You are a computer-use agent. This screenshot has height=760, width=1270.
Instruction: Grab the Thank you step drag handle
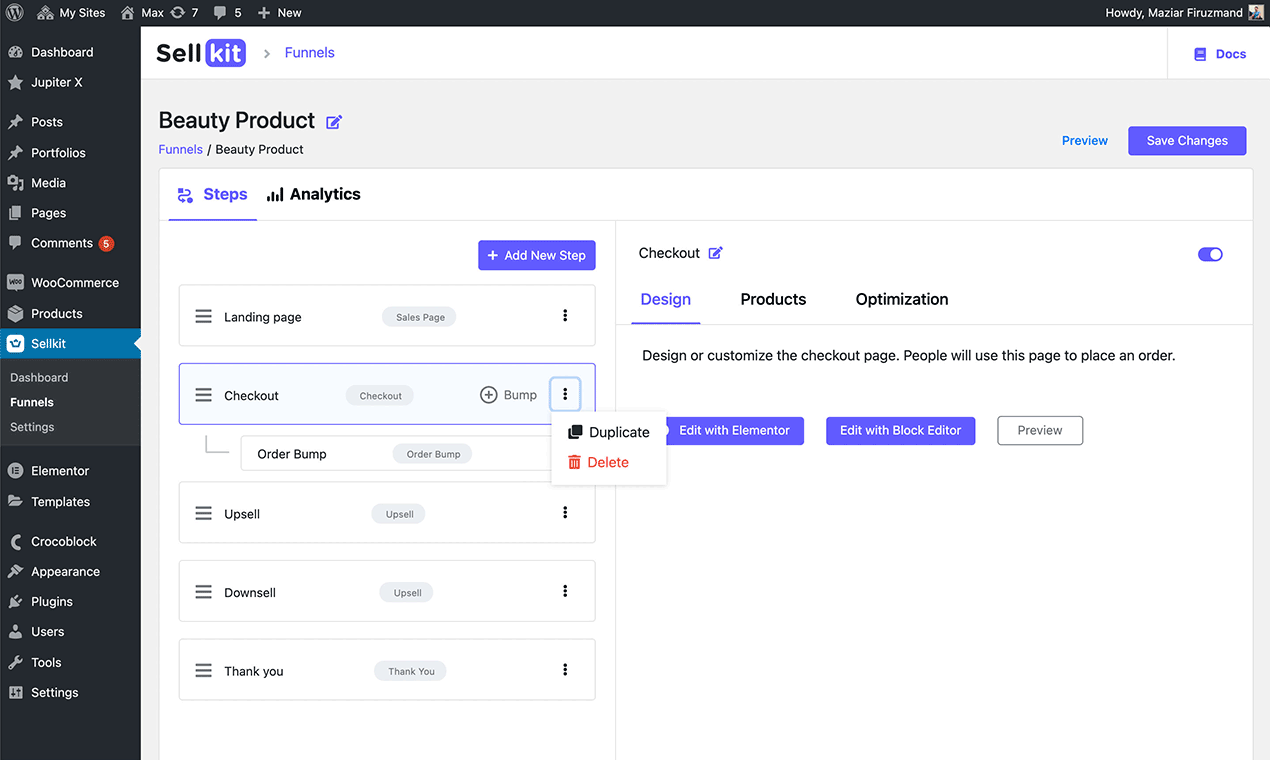click(203, 672)
